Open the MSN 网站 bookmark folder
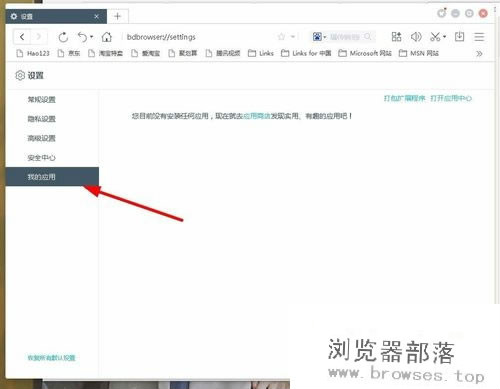This screenshot has height=389, width=500. [419, 53]
